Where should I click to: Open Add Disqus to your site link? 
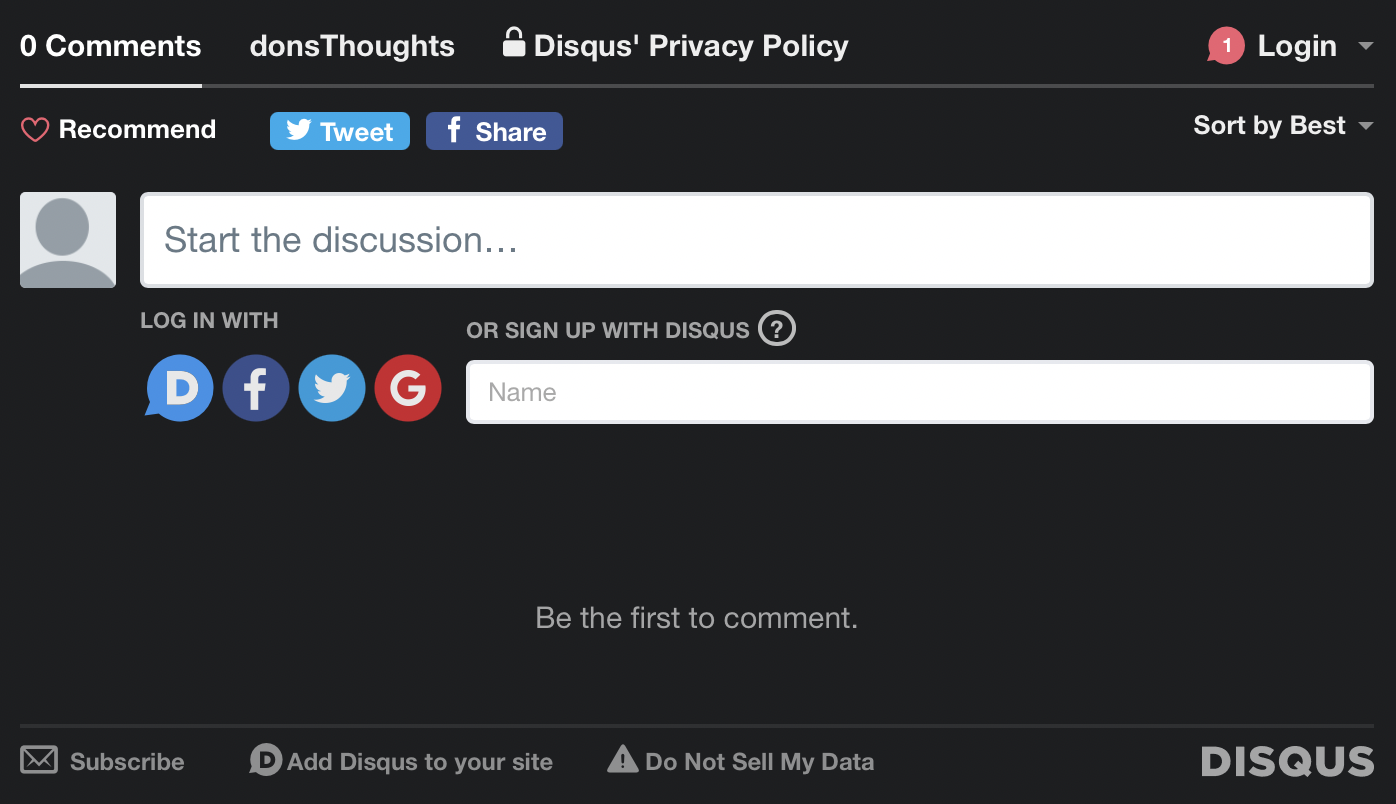[401, 761]
